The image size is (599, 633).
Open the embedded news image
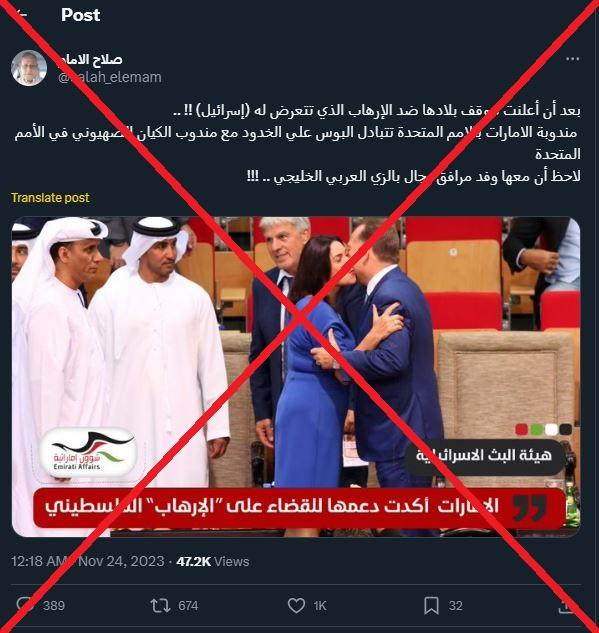click(x=296, y=377)
